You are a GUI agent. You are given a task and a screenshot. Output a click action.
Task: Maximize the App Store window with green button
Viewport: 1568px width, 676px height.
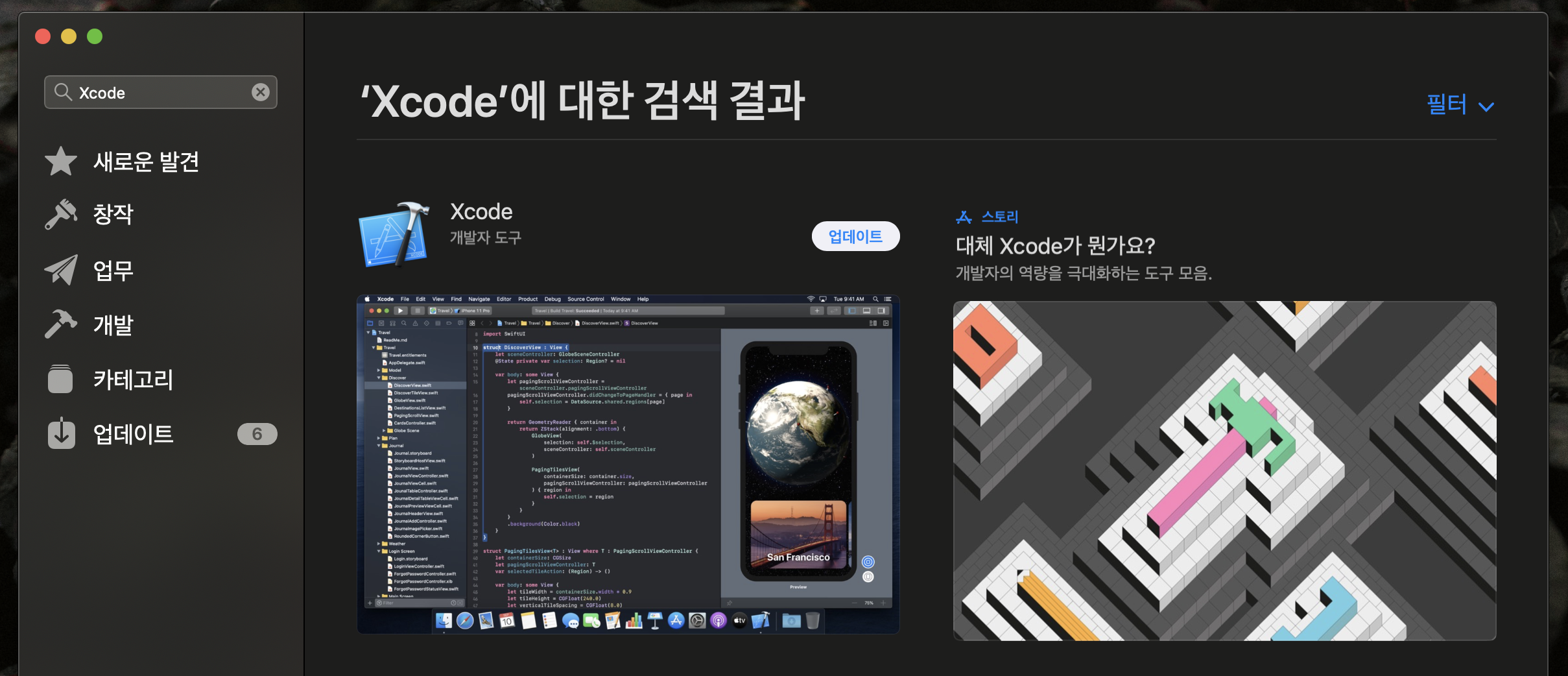(95, 36)
